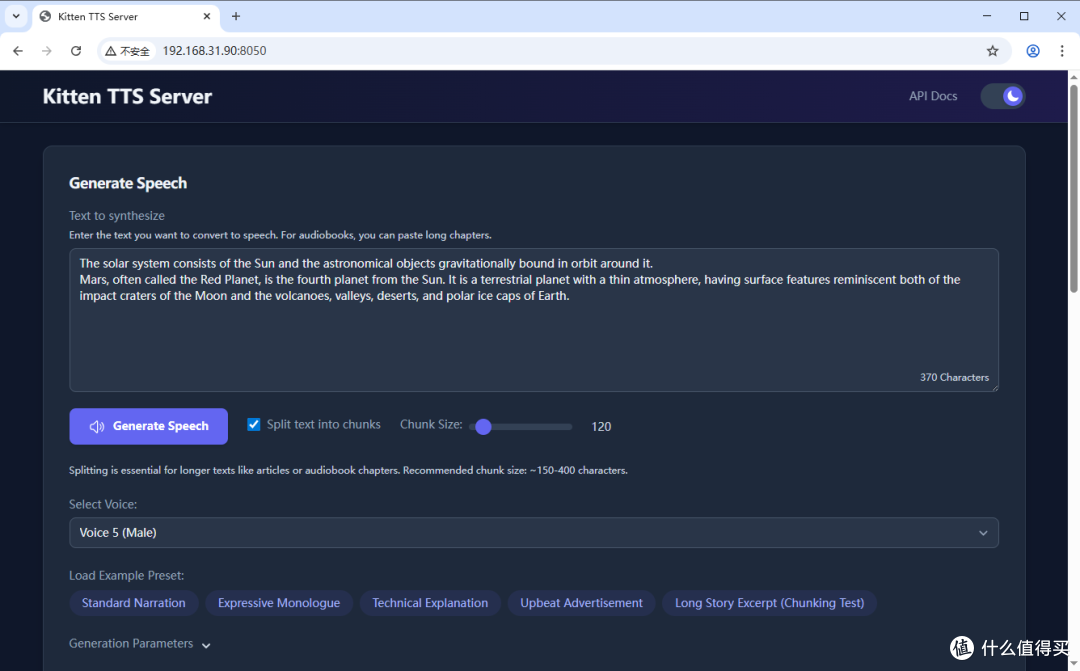Open the API Docs link
The image size is (1080, 671).
(x=933, y=96)
